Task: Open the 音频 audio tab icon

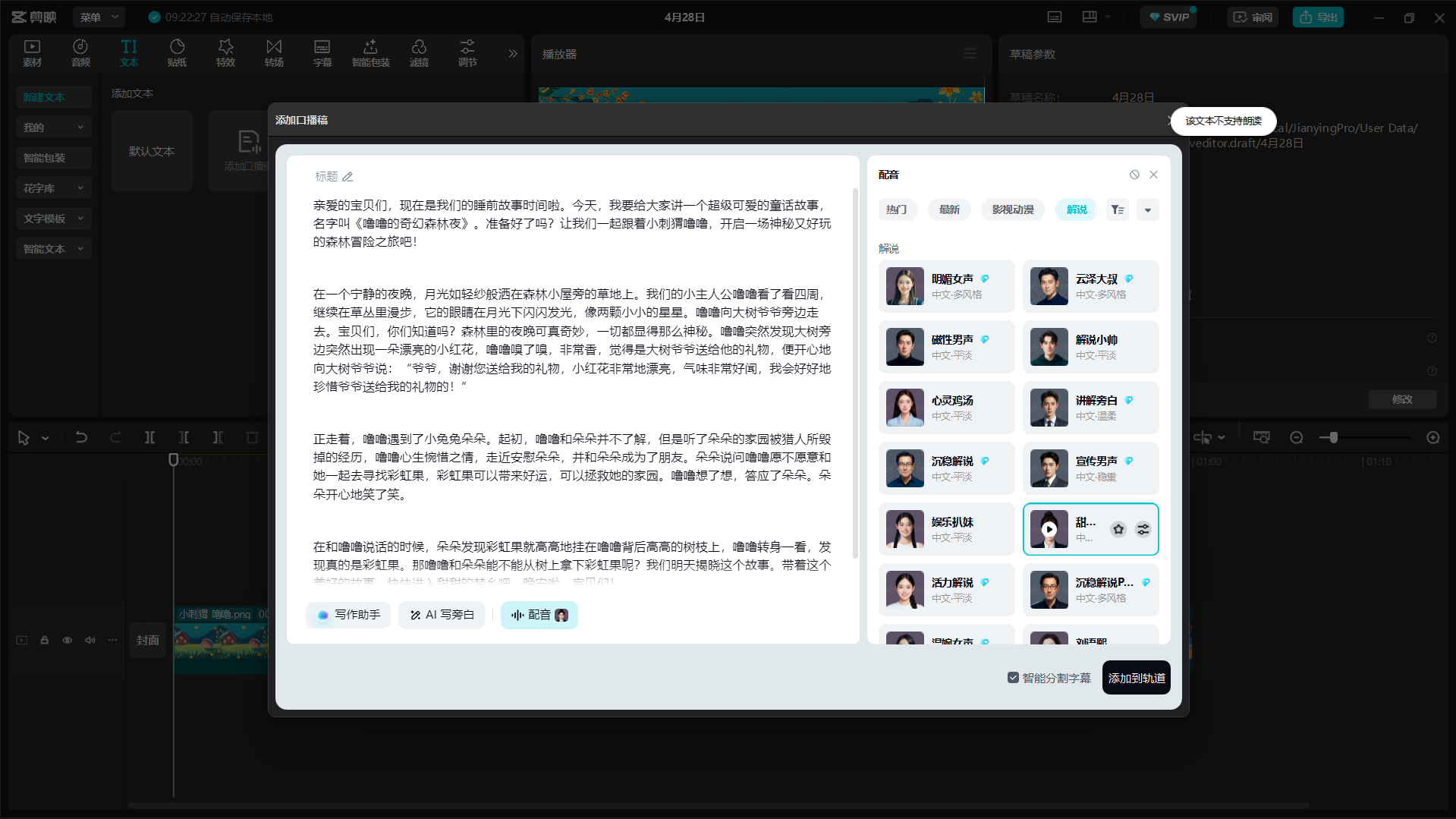Action: point(80,53)
